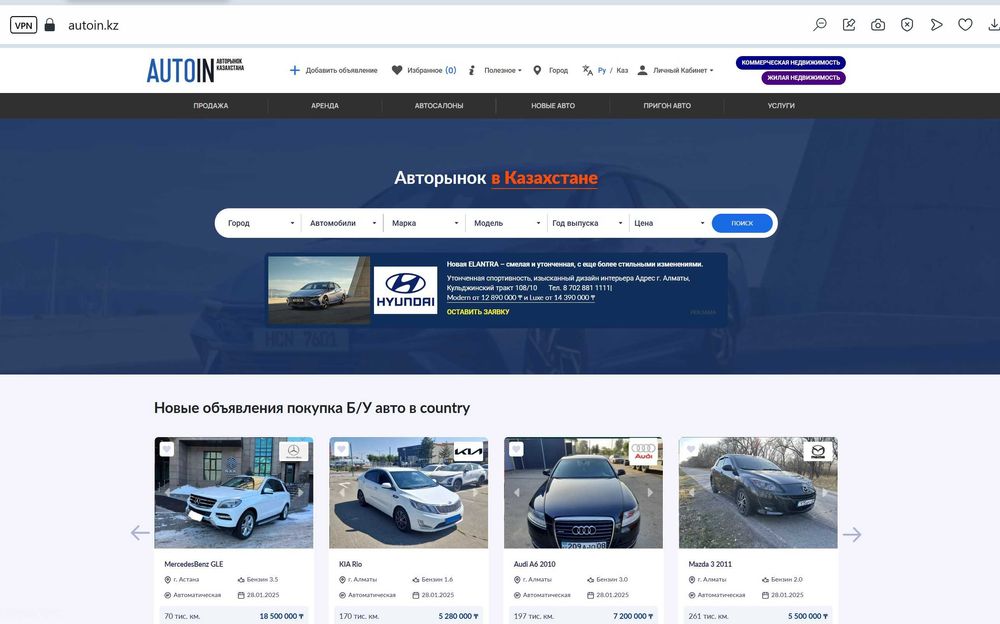Open the white KIA Rio photo

tap(408, 493)
